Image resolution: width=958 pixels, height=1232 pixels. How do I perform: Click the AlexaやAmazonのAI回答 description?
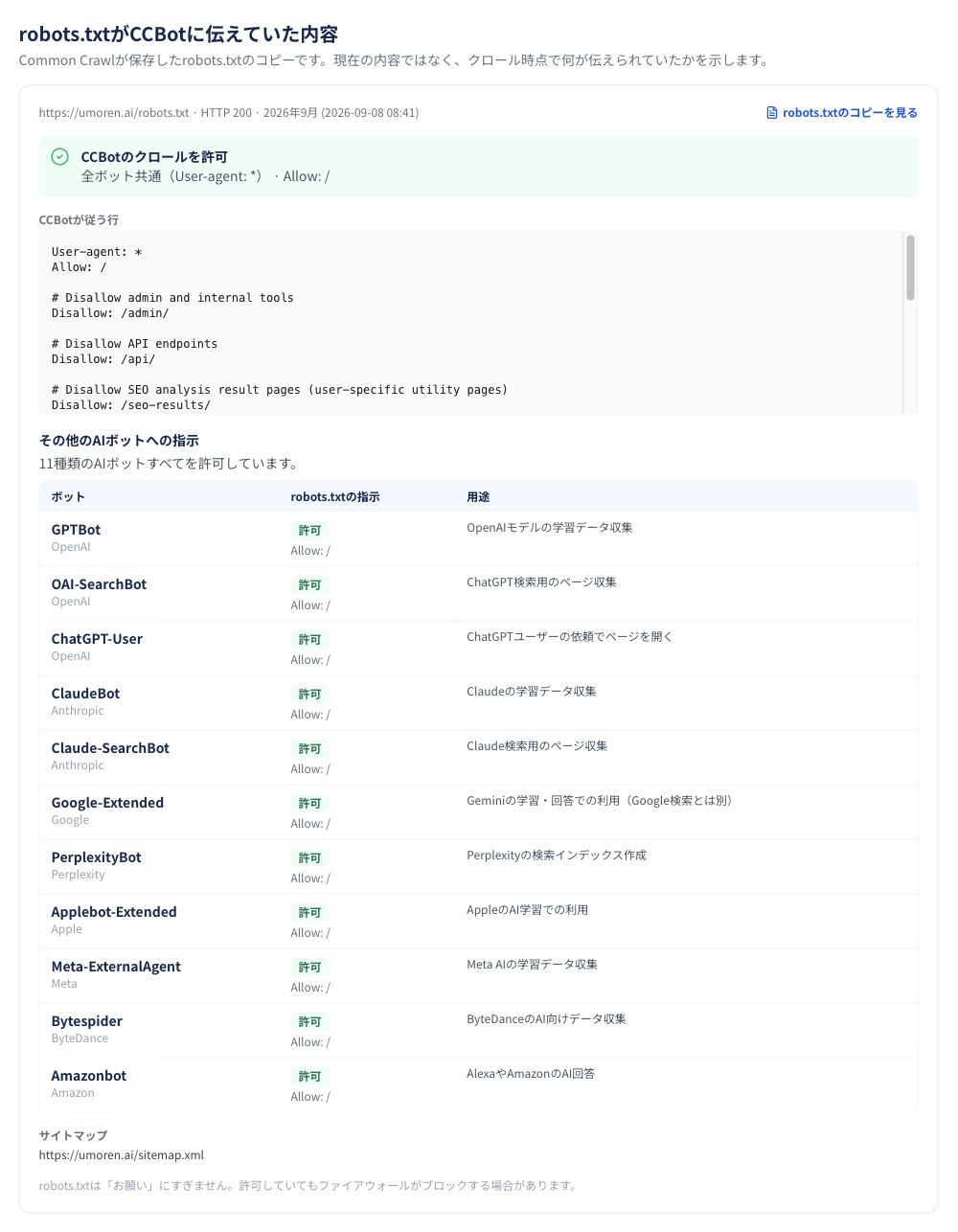[531, 1074]
